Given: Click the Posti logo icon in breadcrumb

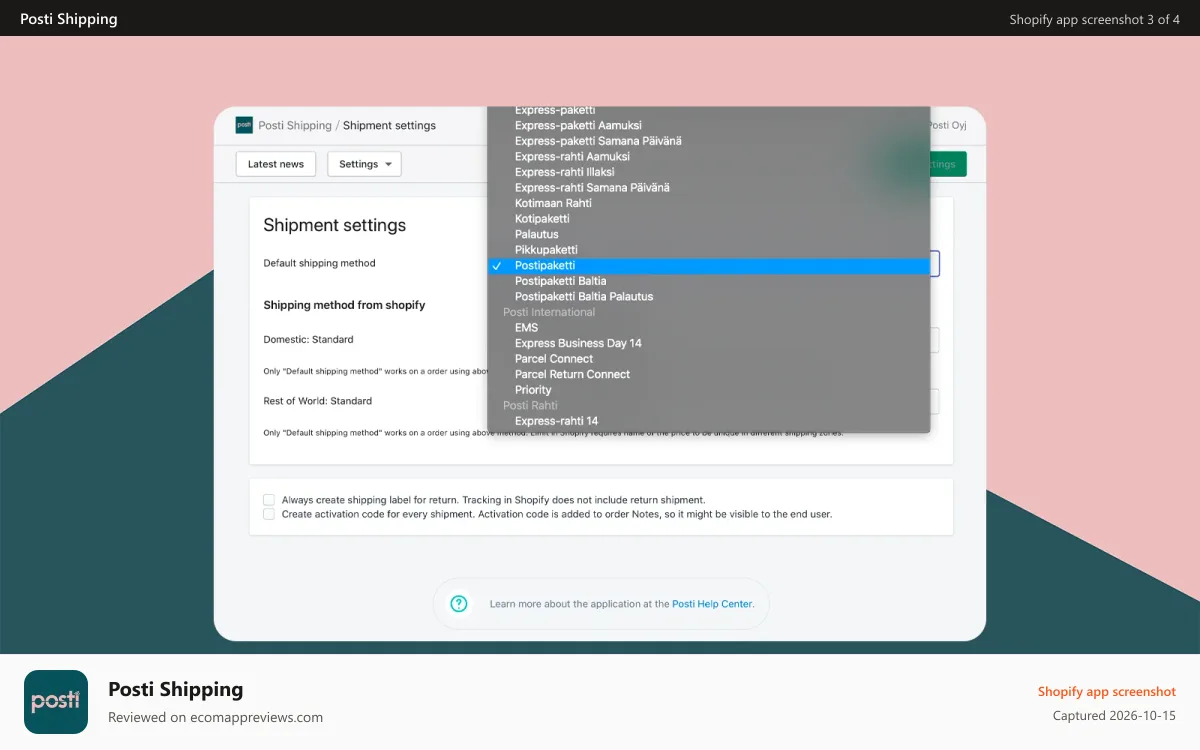Looking at the screenshot, I should pyautogui.click(x=244, y=125).
